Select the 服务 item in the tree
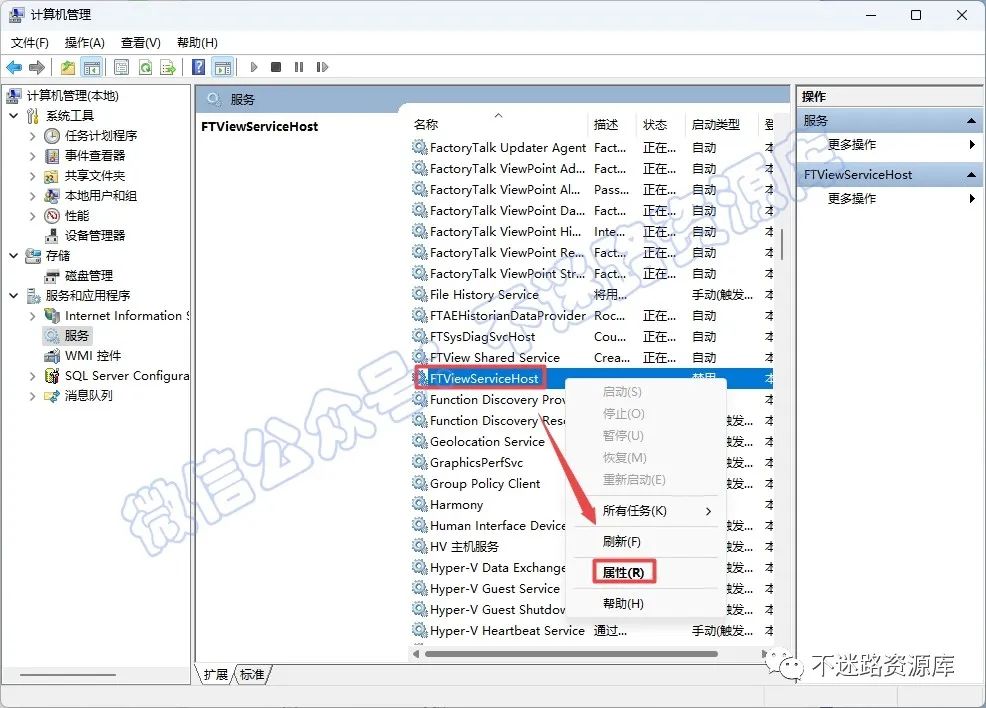Image resolution: width=986 pixels, height=708 pixels. (68, 336)
